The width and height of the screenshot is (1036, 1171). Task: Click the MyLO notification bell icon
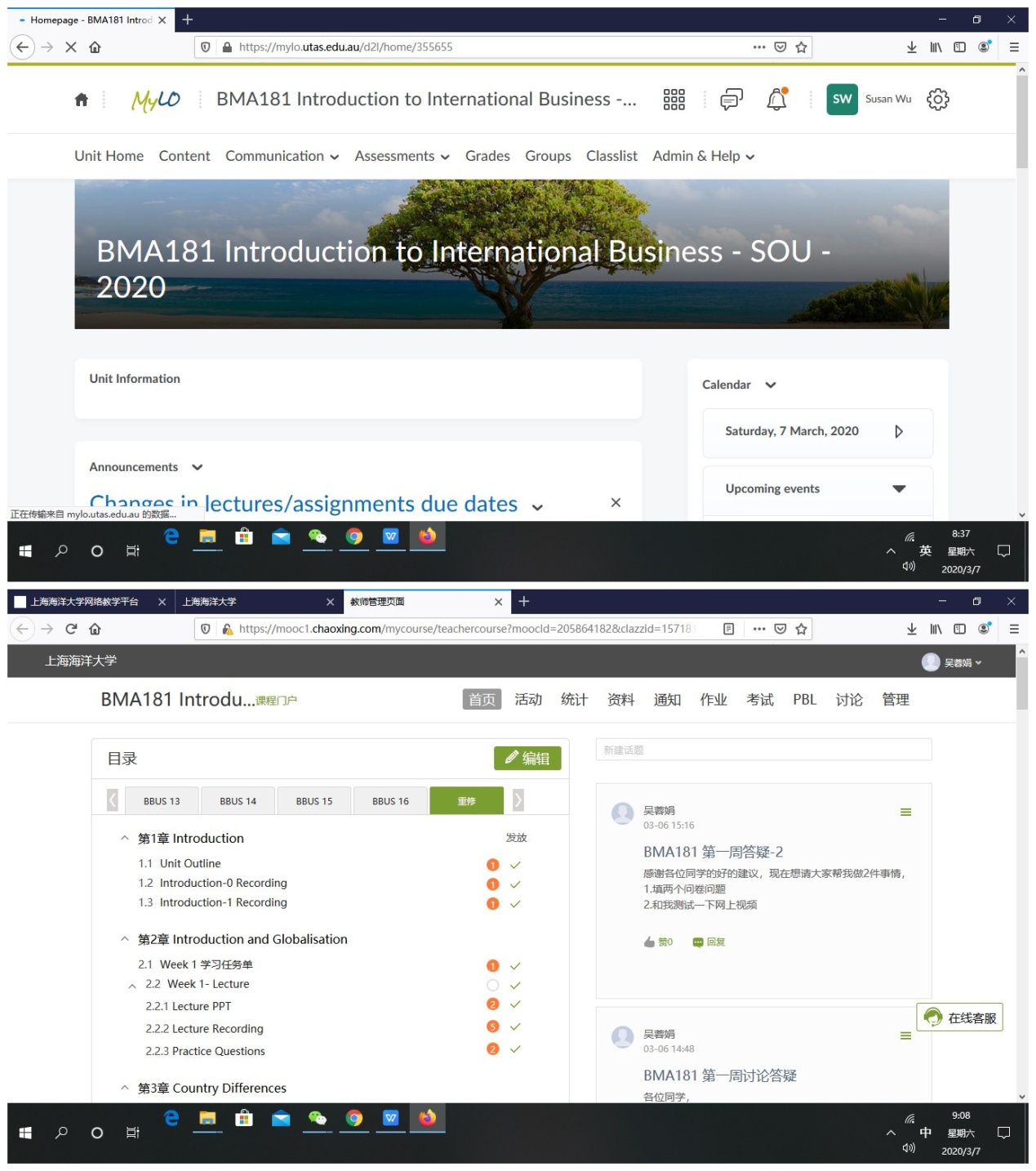776,100
